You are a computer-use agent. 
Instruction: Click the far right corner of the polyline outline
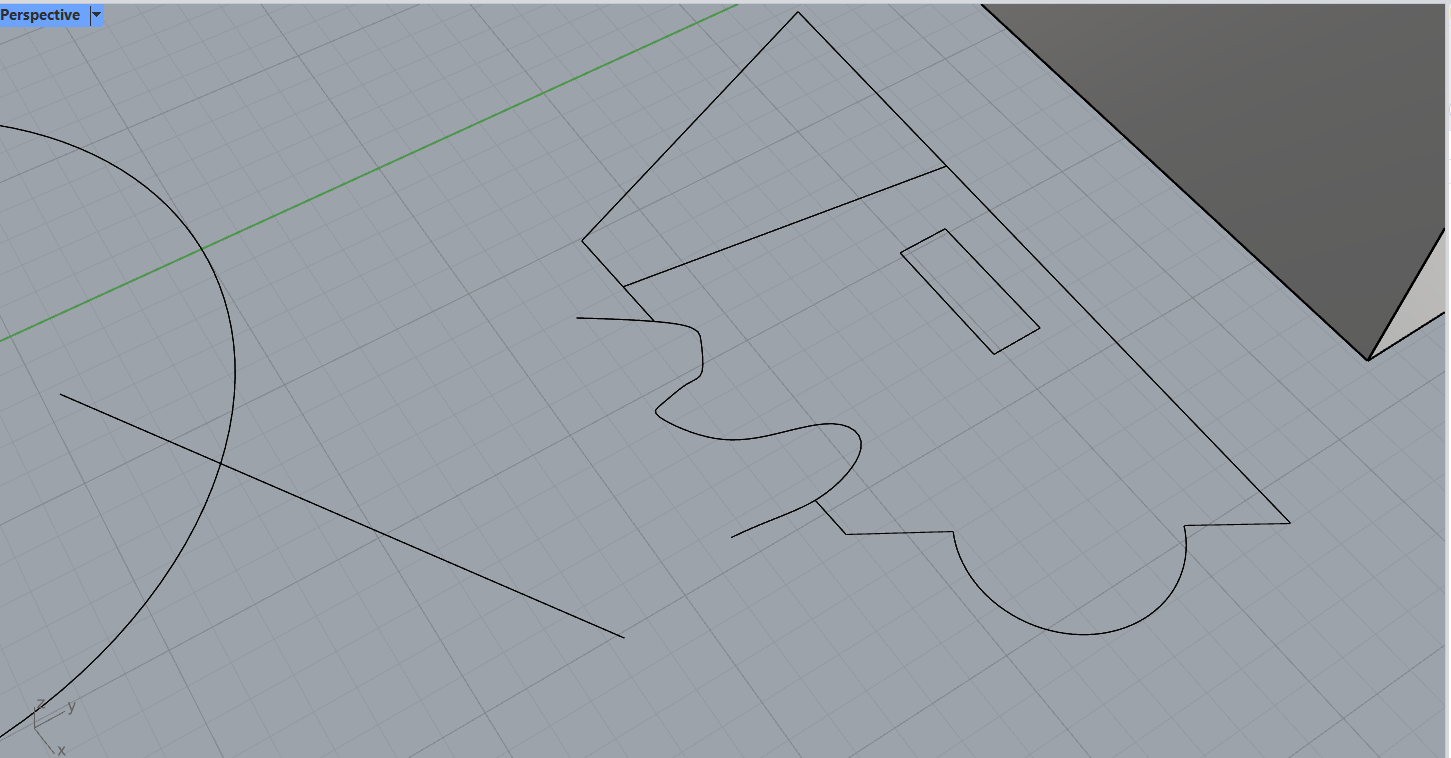pos(1289,522)
